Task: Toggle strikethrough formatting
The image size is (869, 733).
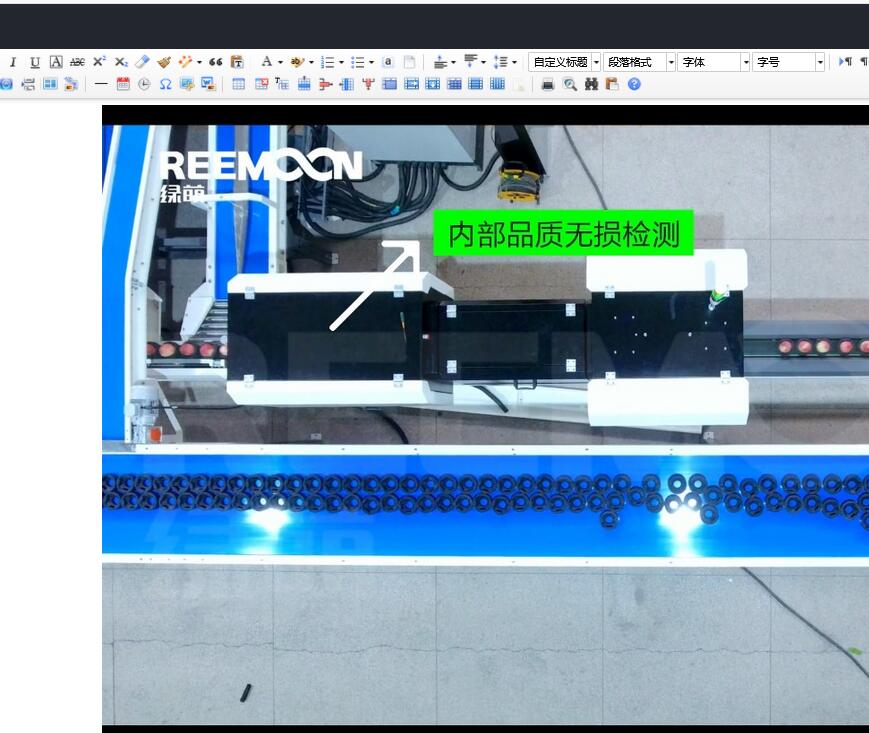Action: (77, 62)
